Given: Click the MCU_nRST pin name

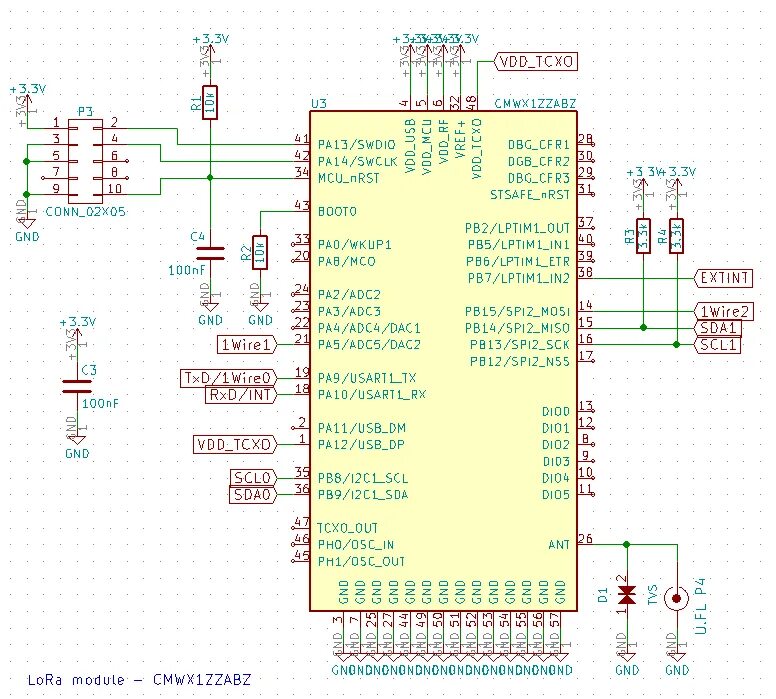Looking at the screenshot, I should (349, 178).
